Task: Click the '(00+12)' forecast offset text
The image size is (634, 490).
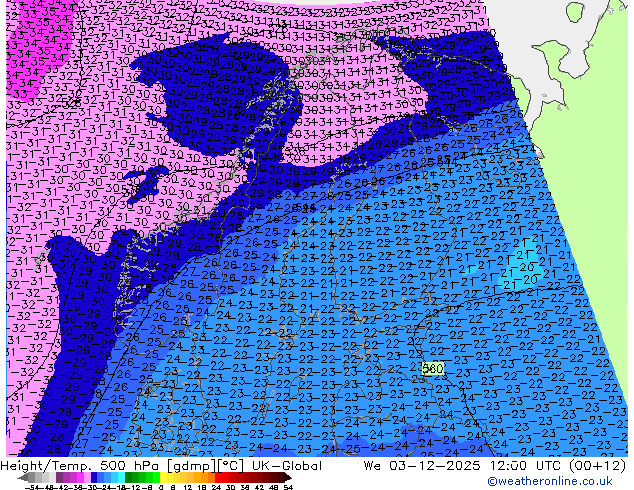Action: point(597,466)
